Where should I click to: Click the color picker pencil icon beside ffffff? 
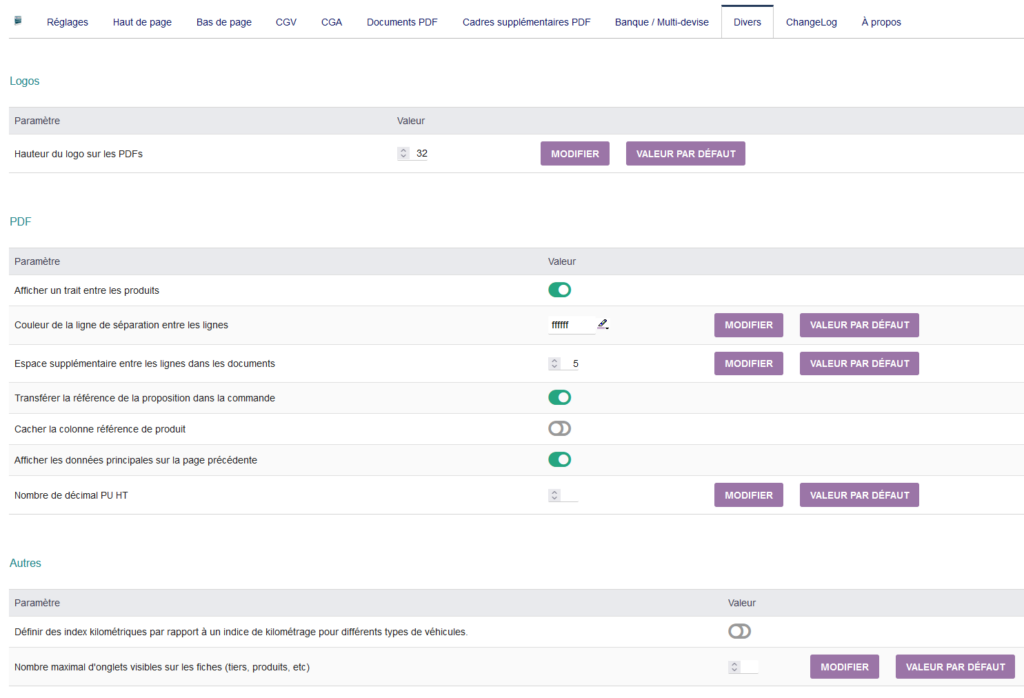[603, 324]
